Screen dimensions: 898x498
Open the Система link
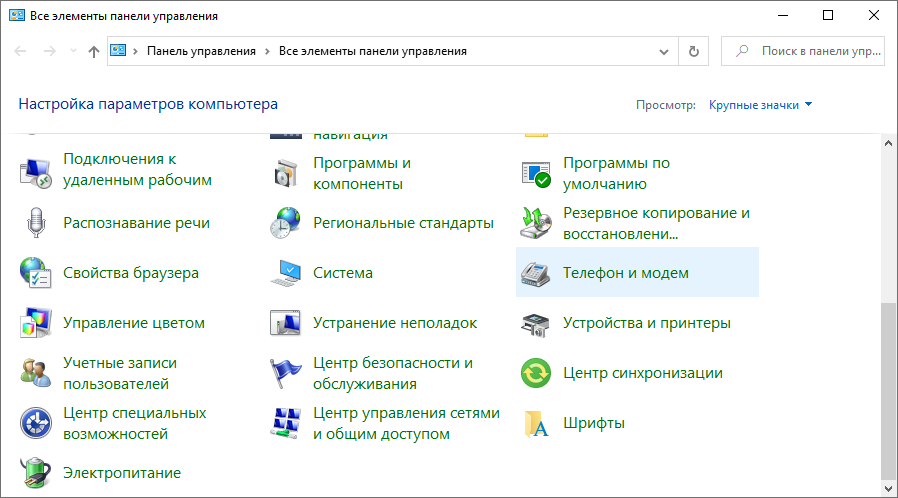pyautogui.click(x=342, y=273)
